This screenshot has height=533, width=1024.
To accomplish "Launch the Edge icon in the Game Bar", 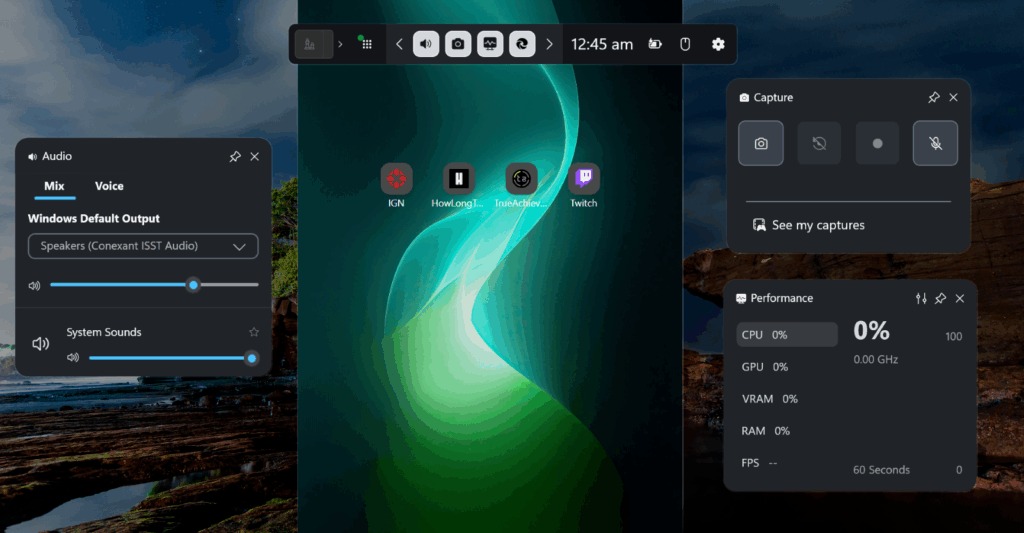I will (x=521, y=44).
